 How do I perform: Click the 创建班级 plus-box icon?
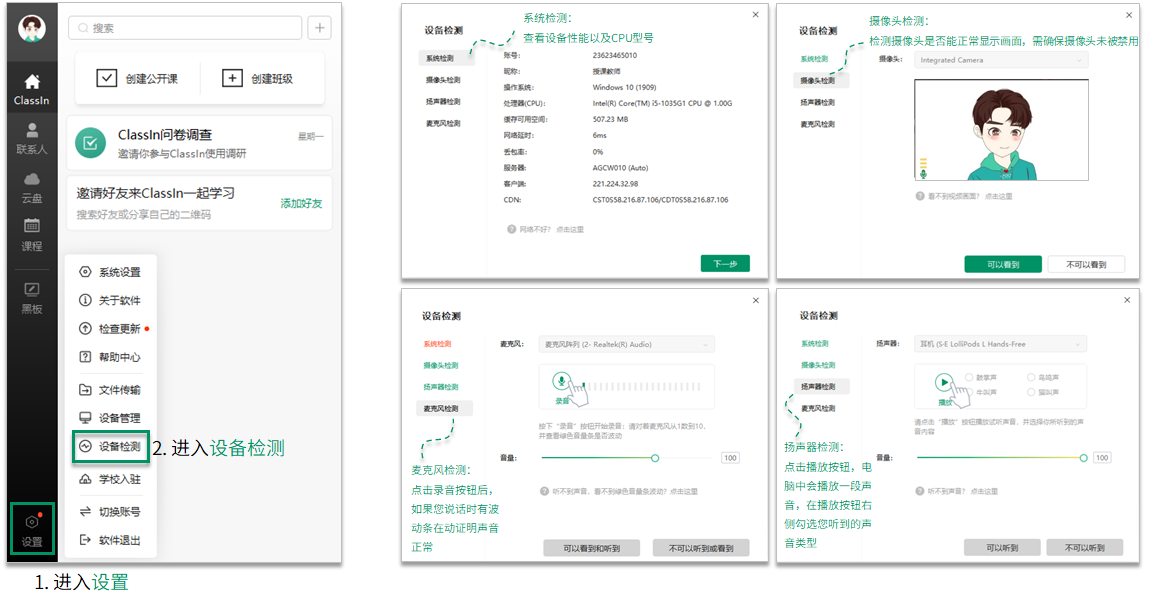232,78
